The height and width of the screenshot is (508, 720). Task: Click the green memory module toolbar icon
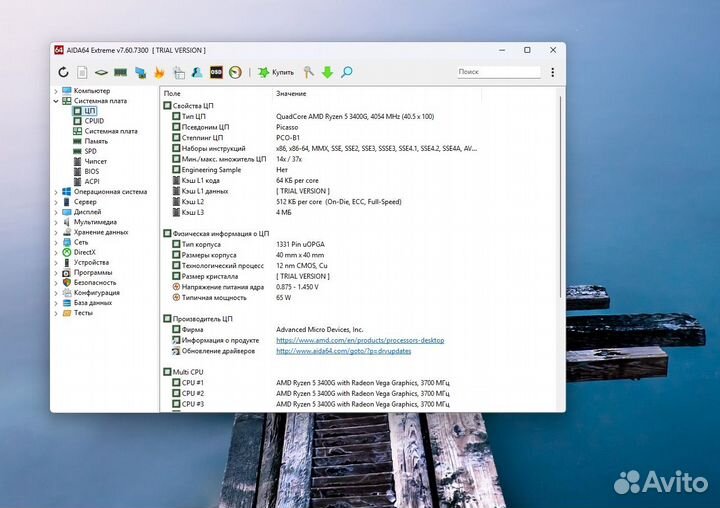120,72
